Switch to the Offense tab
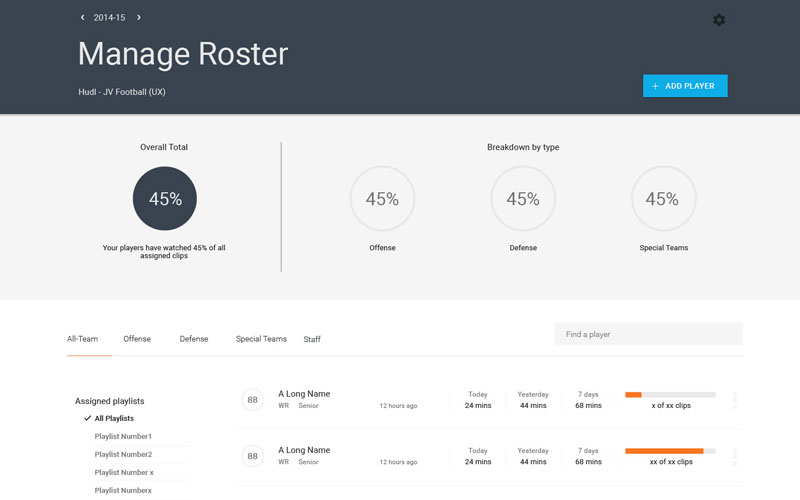The image size is (800, 500). point(137,339)
